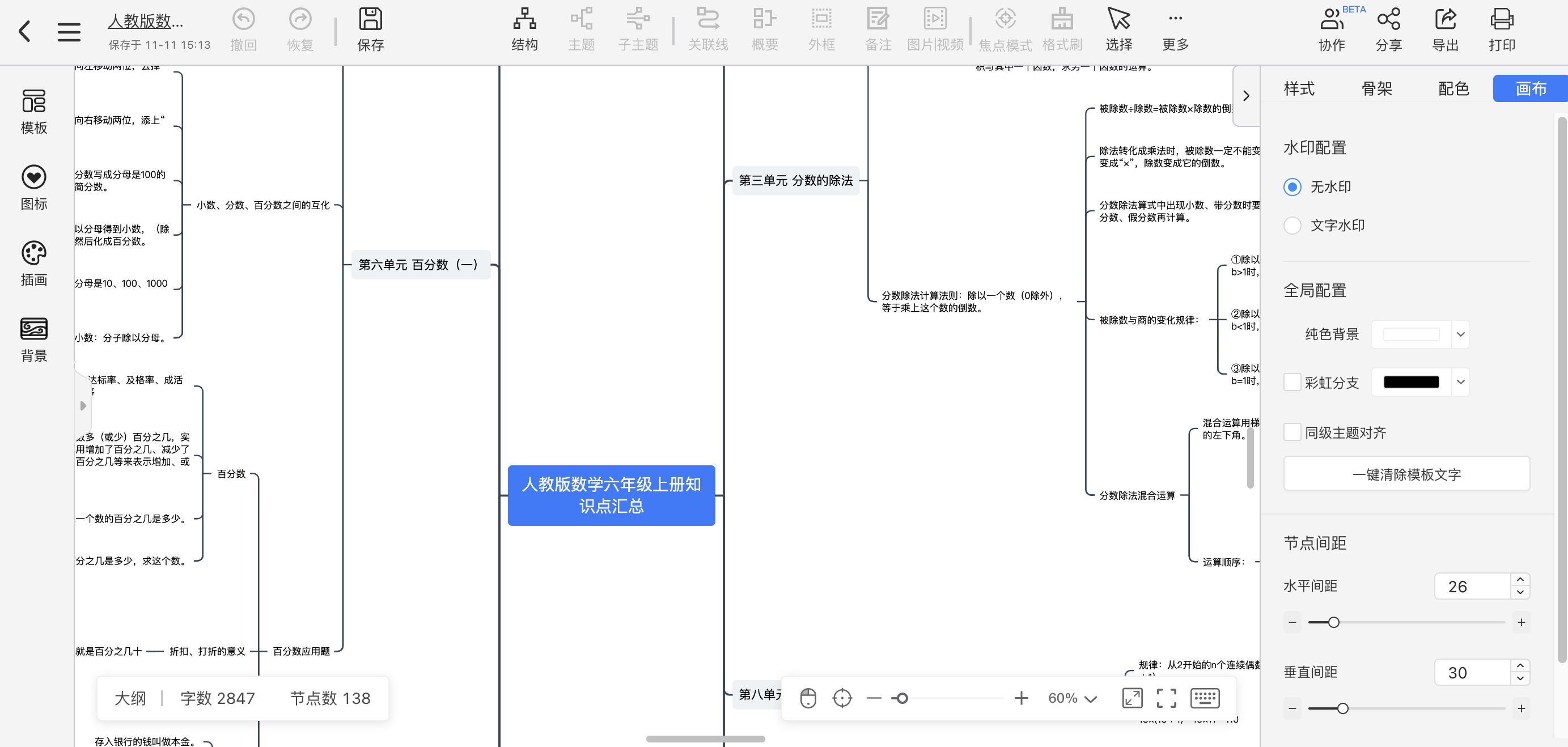Enable 焦点模式 from the toolbar
This screenshot has width=1568, height=747.
tap(1005, 28)
